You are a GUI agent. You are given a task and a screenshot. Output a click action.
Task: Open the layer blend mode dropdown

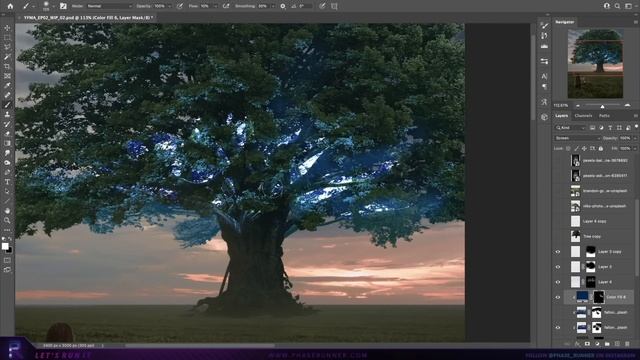[x=577, y=138]
